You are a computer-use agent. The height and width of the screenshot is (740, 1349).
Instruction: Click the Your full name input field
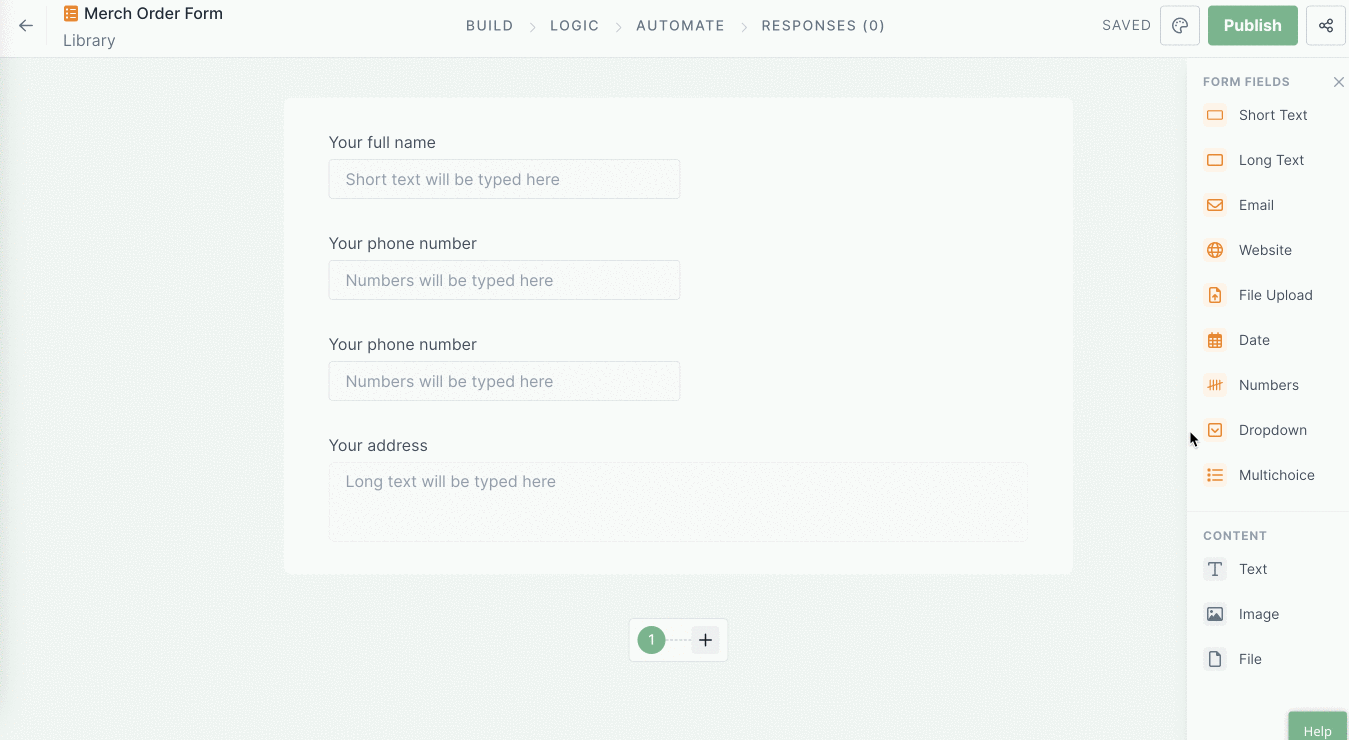(x=504, y=179)
